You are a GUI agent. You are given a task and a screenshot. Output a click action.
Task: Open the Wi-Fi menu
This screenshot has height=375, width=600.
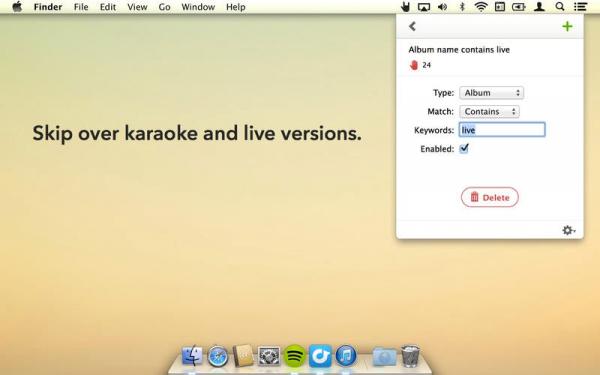point(481,7)
